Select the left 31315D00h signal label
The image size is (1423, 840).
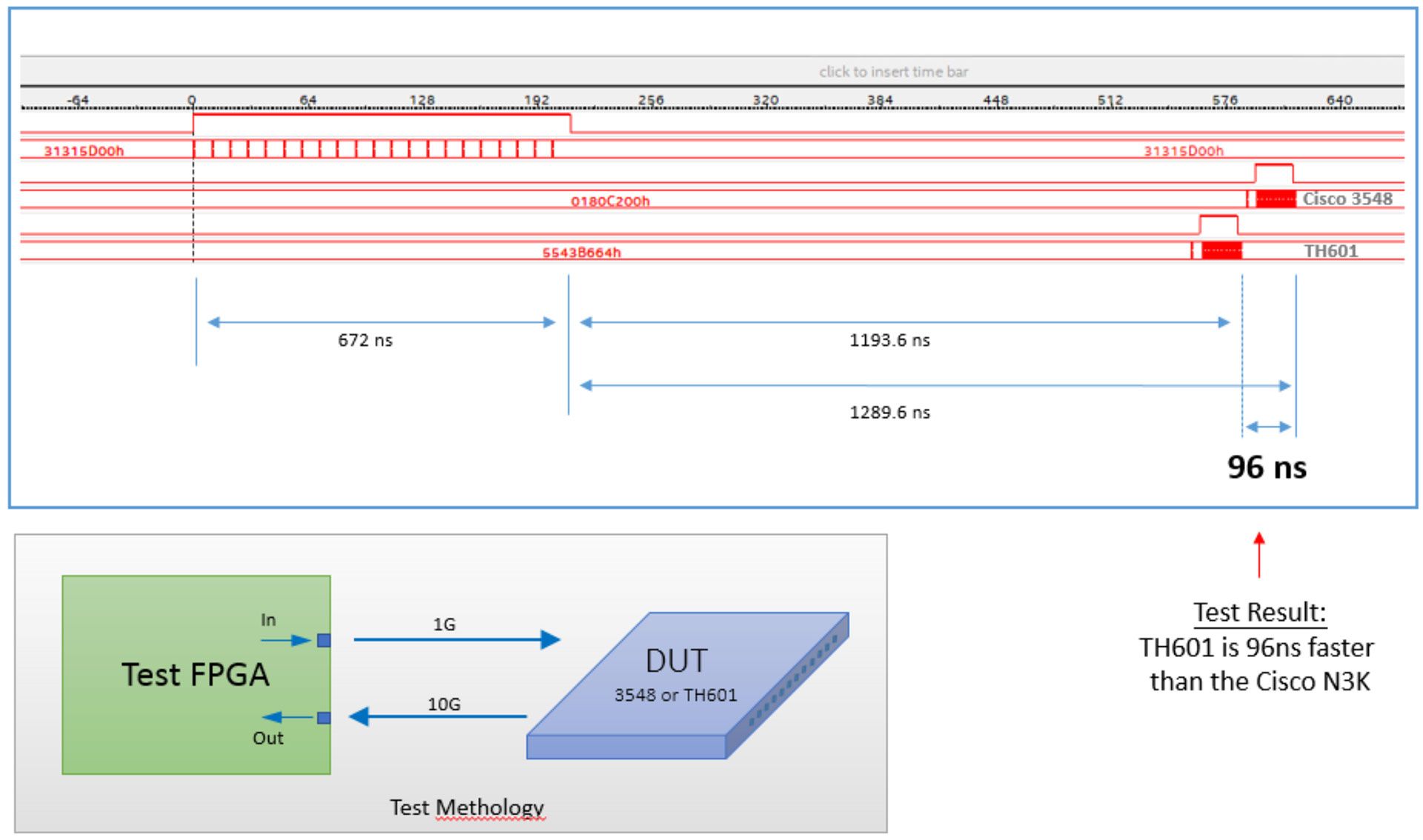[x=84, y=151]
